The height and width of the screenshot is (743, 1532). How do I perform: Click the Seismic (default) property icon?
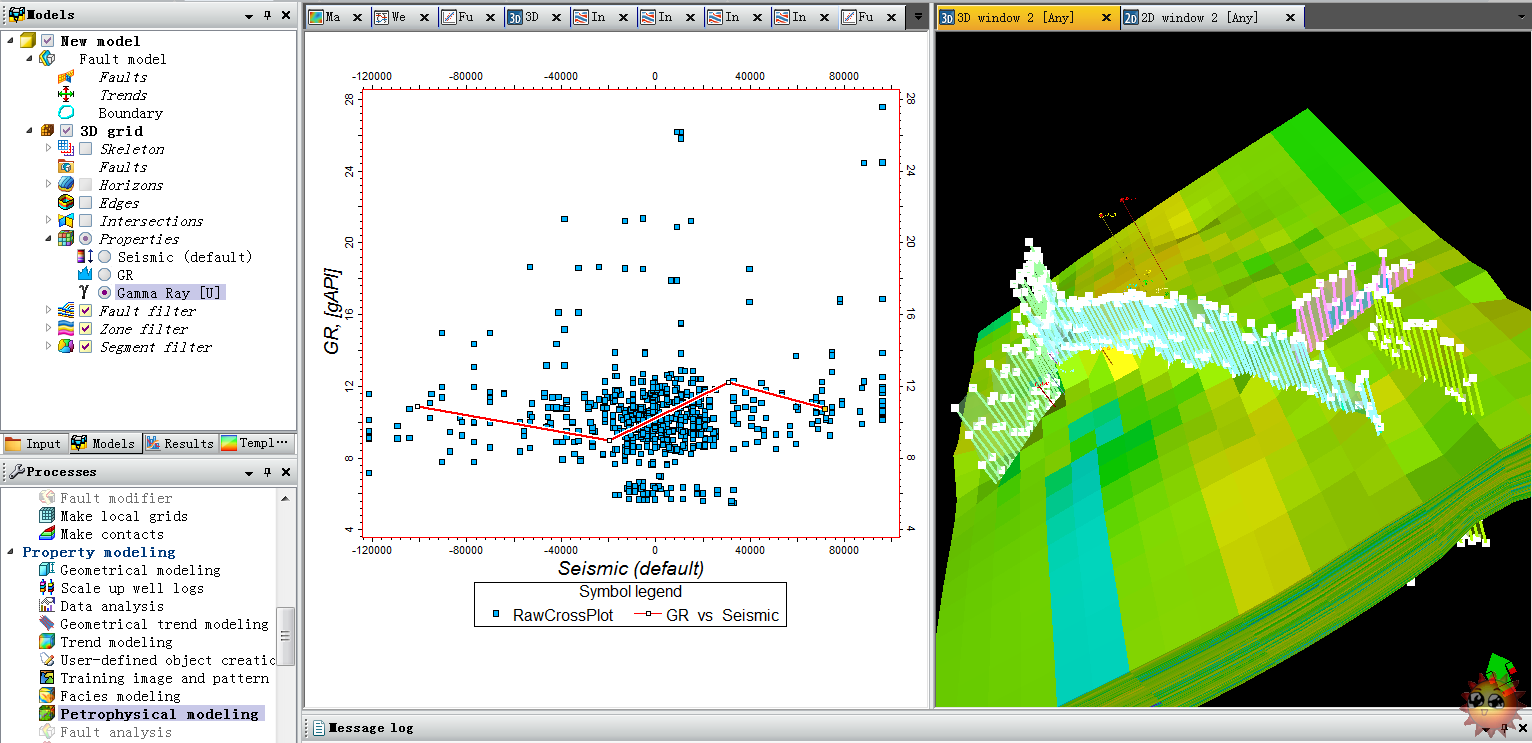pos(84,257)
